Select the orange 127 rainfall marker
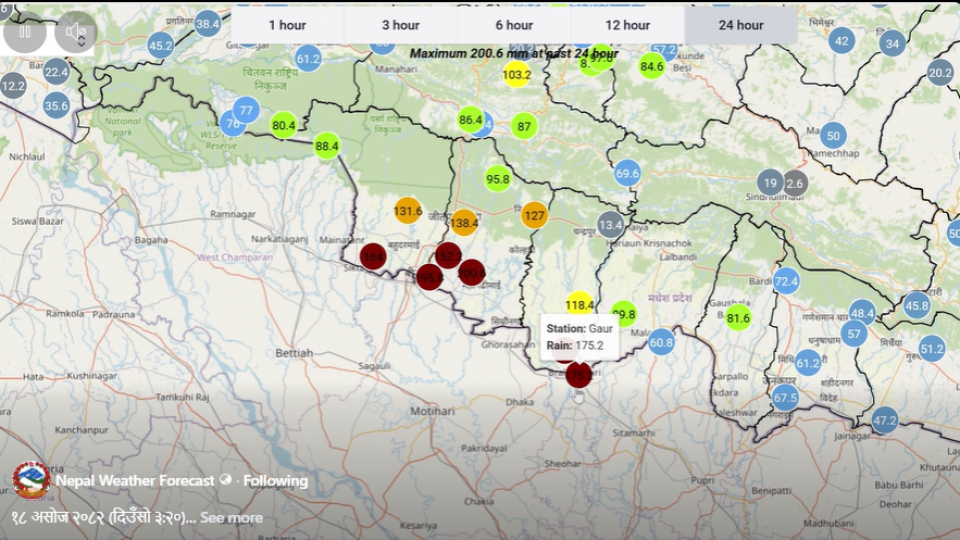 (535, 215)
